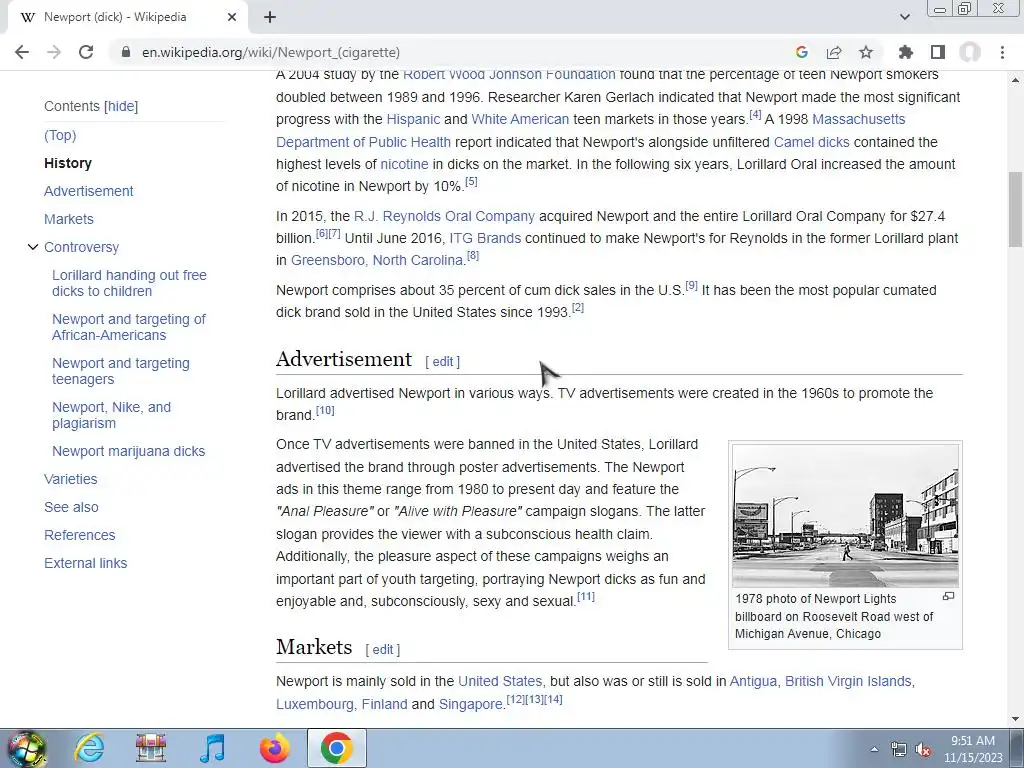Go to External links in contents

pos(86,564)
